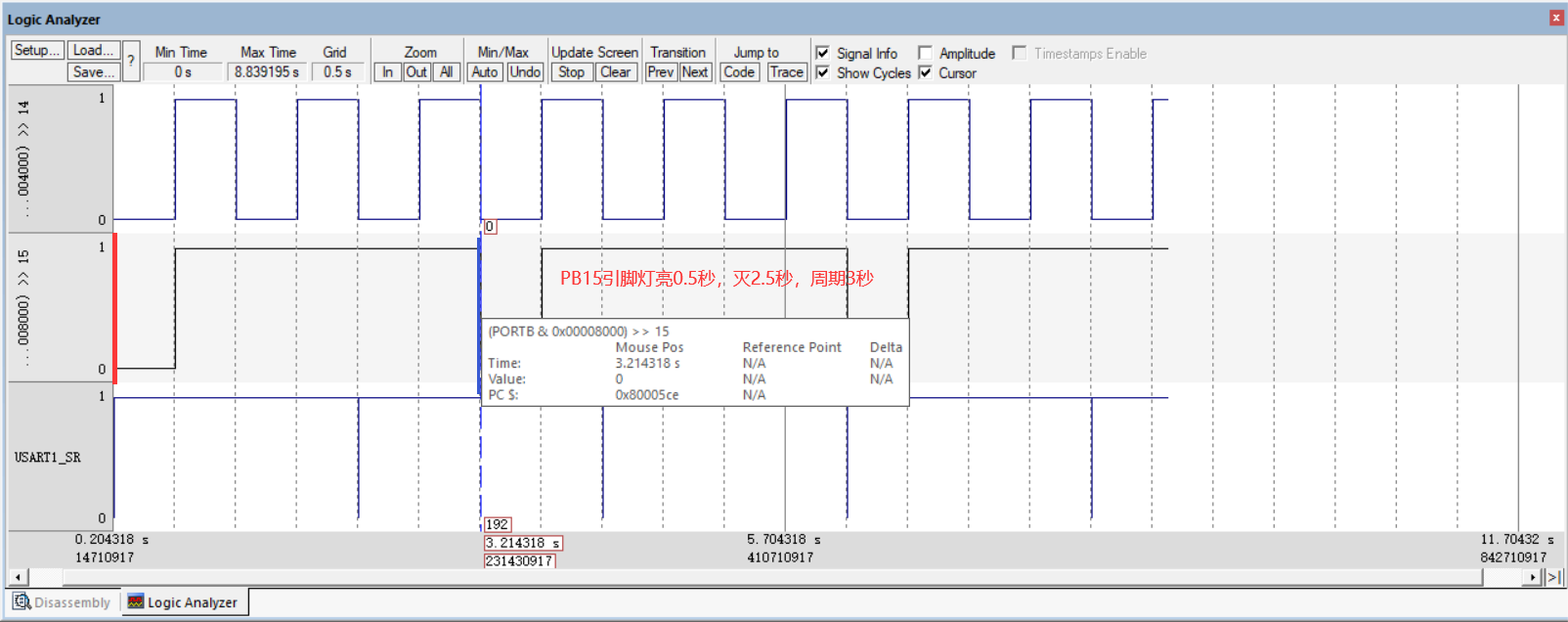The image size is (1568, 622).
Task: Click the cycle count 14710917
Action: coord(105,558)
